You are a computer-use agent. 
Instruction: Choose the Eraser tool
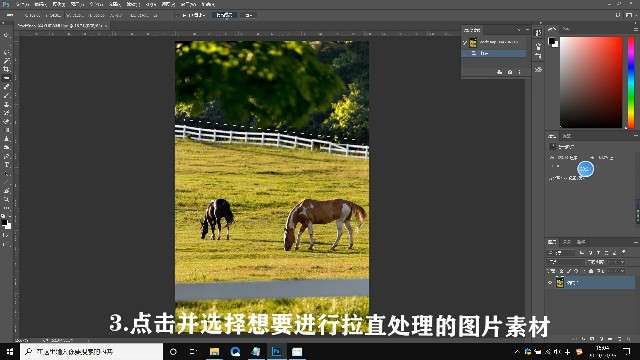click(6, 122)
